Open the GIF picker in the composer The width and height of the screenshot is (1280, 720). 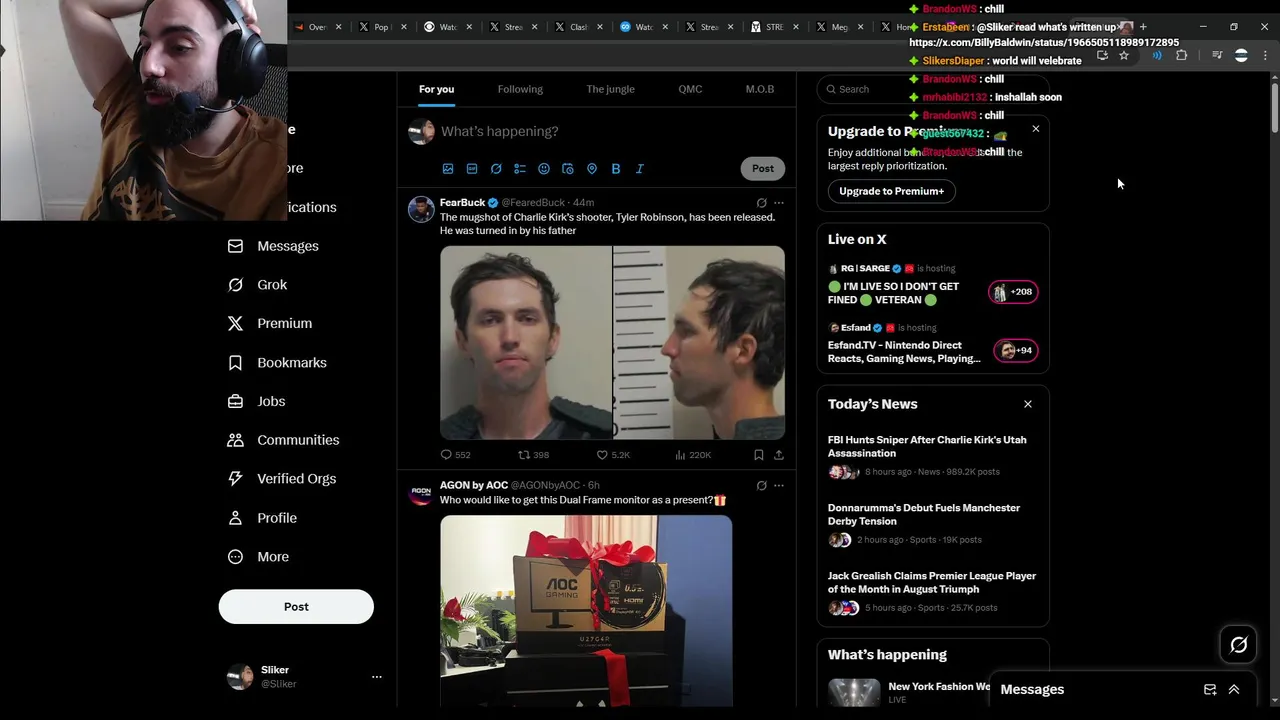click(472, 169)
